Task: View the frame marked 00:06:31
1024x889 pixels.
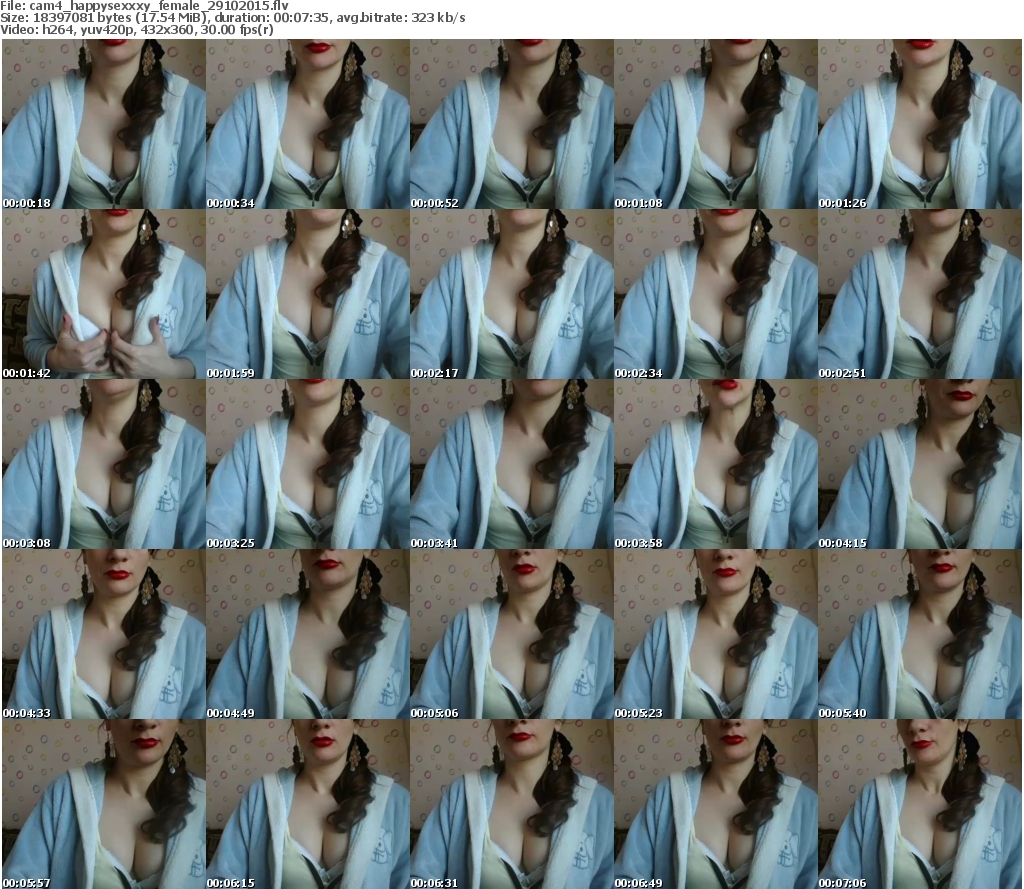Action: click(512, 804)
